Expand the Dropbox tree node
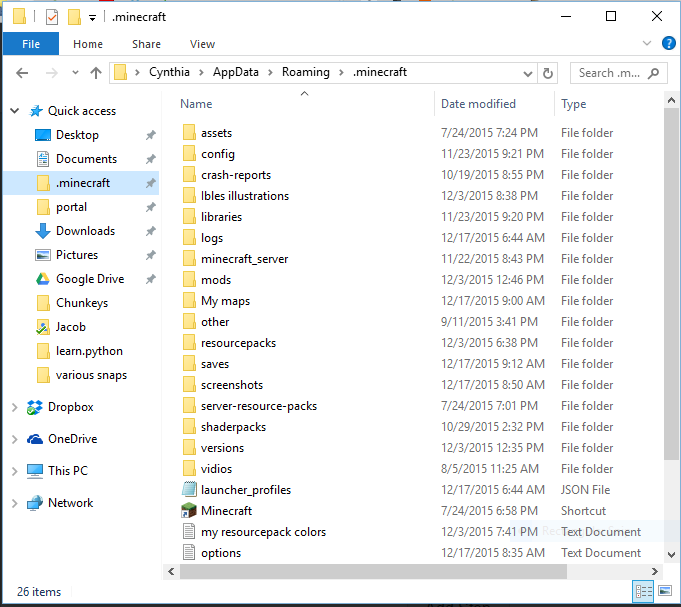The height and width of the screenshot is (607, 681). point(14,407)
